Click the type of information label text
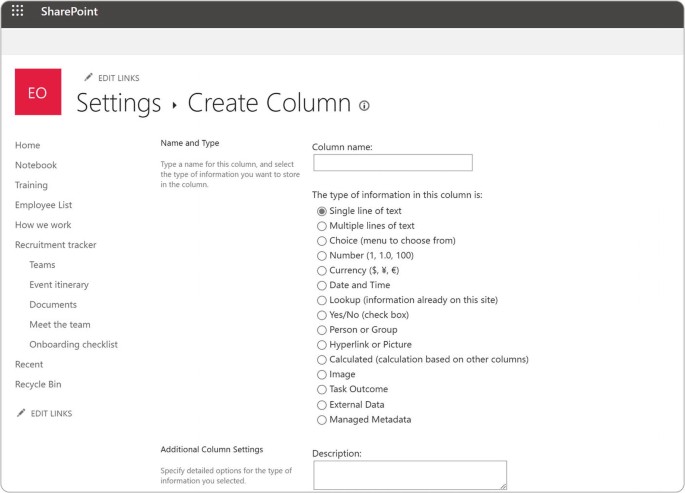The height and width of the screenshot is (493, 685). [397, 195]
